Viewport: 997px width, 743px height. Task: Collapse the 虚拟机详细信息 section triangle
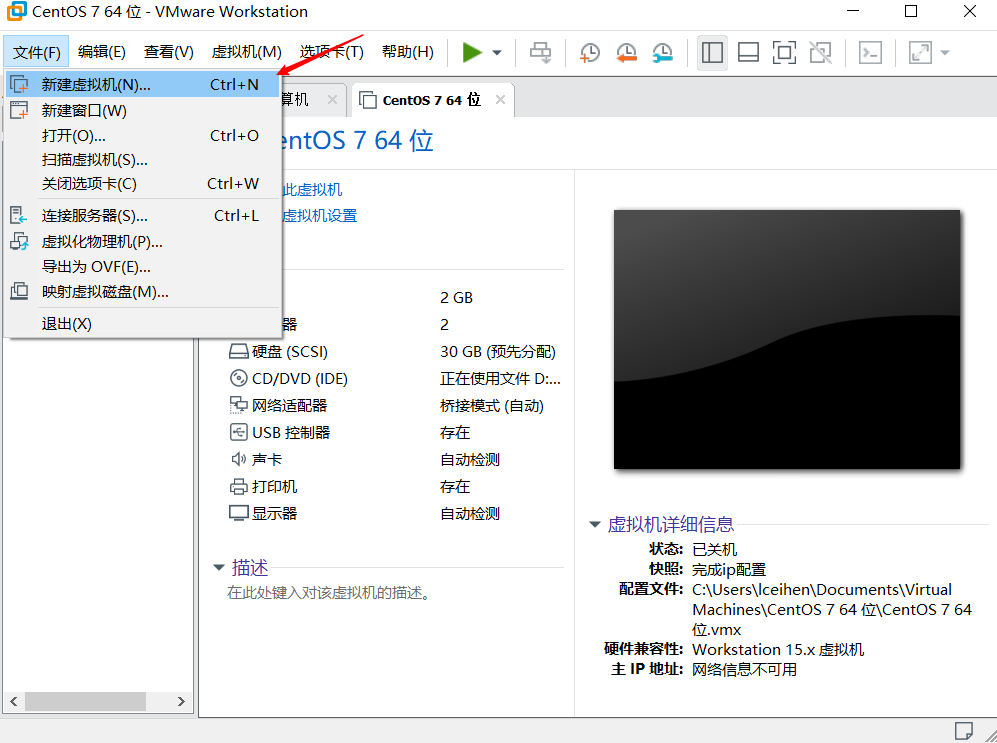coord(595,524)
